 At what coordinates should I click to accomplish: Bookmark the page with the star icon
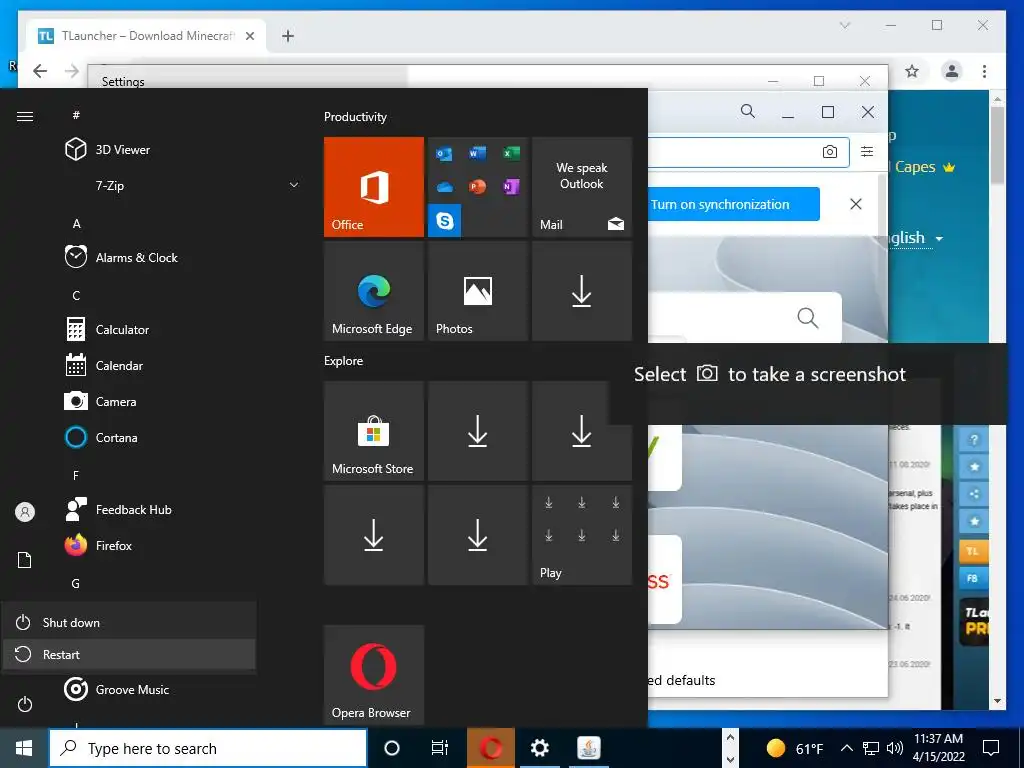point(912,71)
